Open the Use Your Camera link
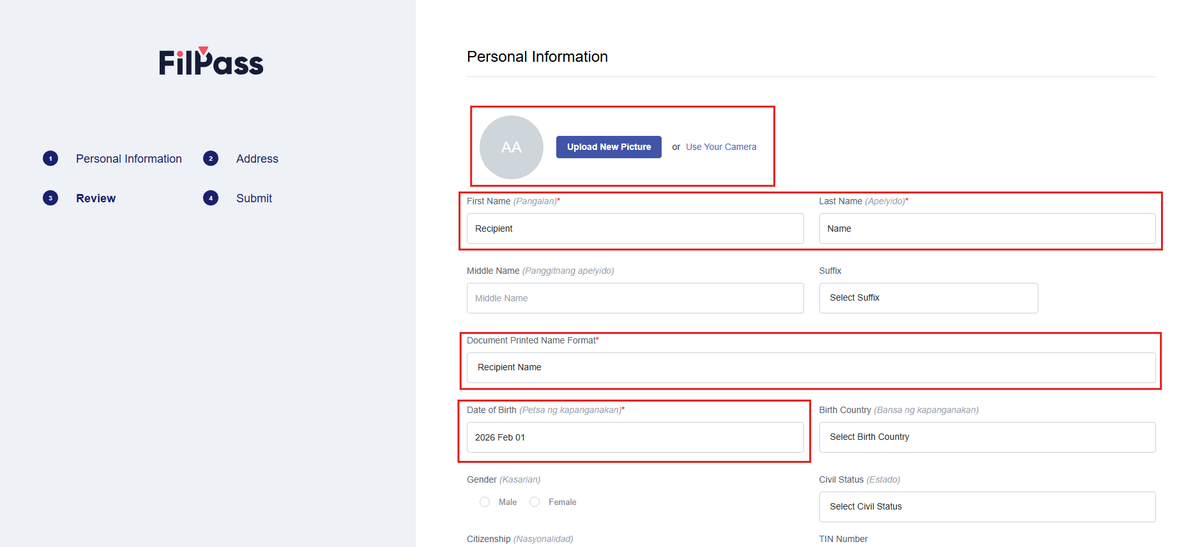Viewport: 1200px width, 547px height. [721, 147]
